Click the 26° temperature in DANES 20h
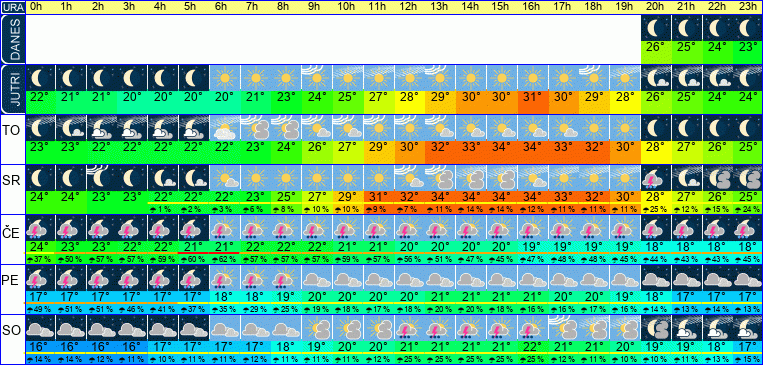Screen dimensions: 763x365 coord(656,48)
